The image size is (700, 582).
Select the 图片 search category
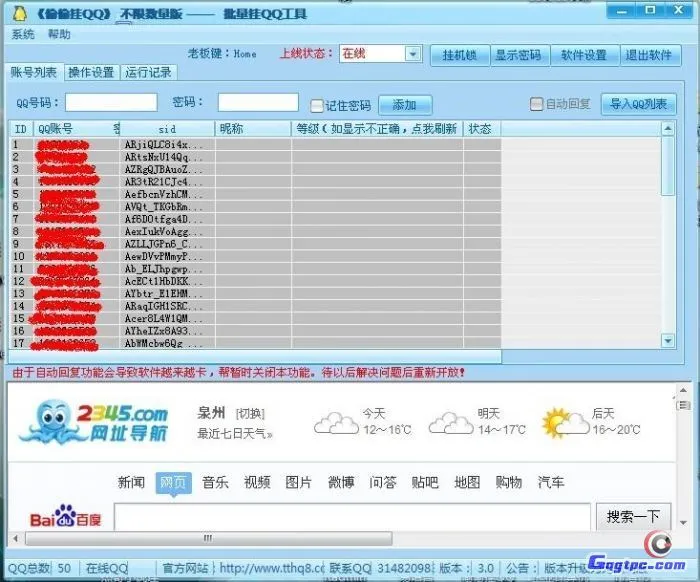coord(299,482)
